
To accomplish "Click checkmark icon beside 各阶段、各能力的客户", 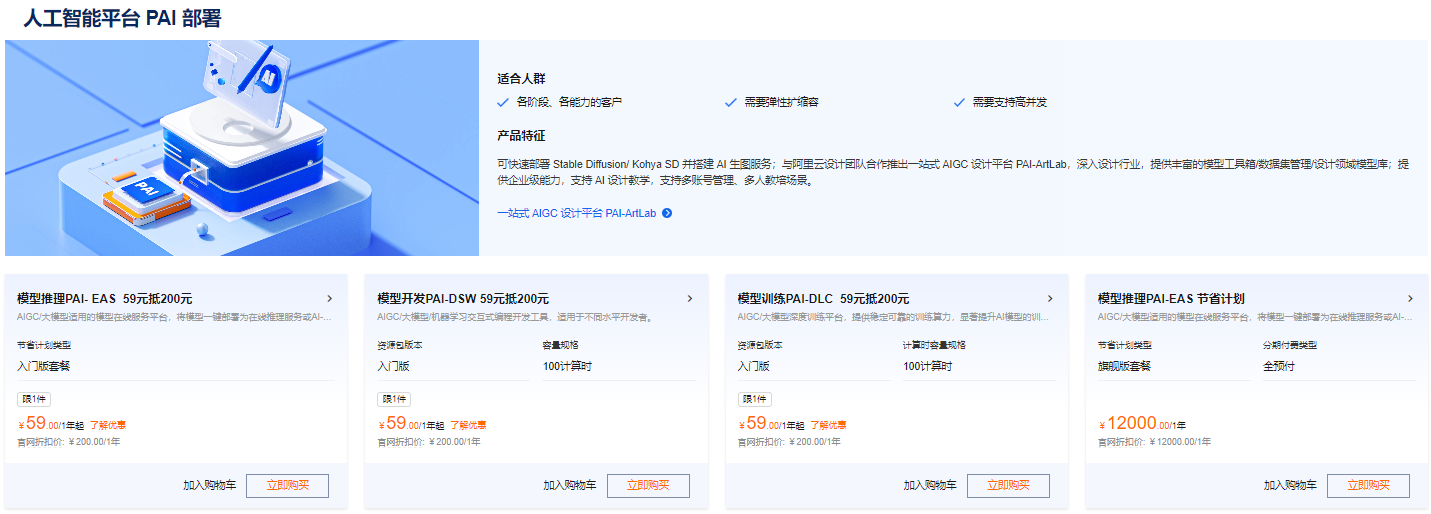I will click(503, 102).
